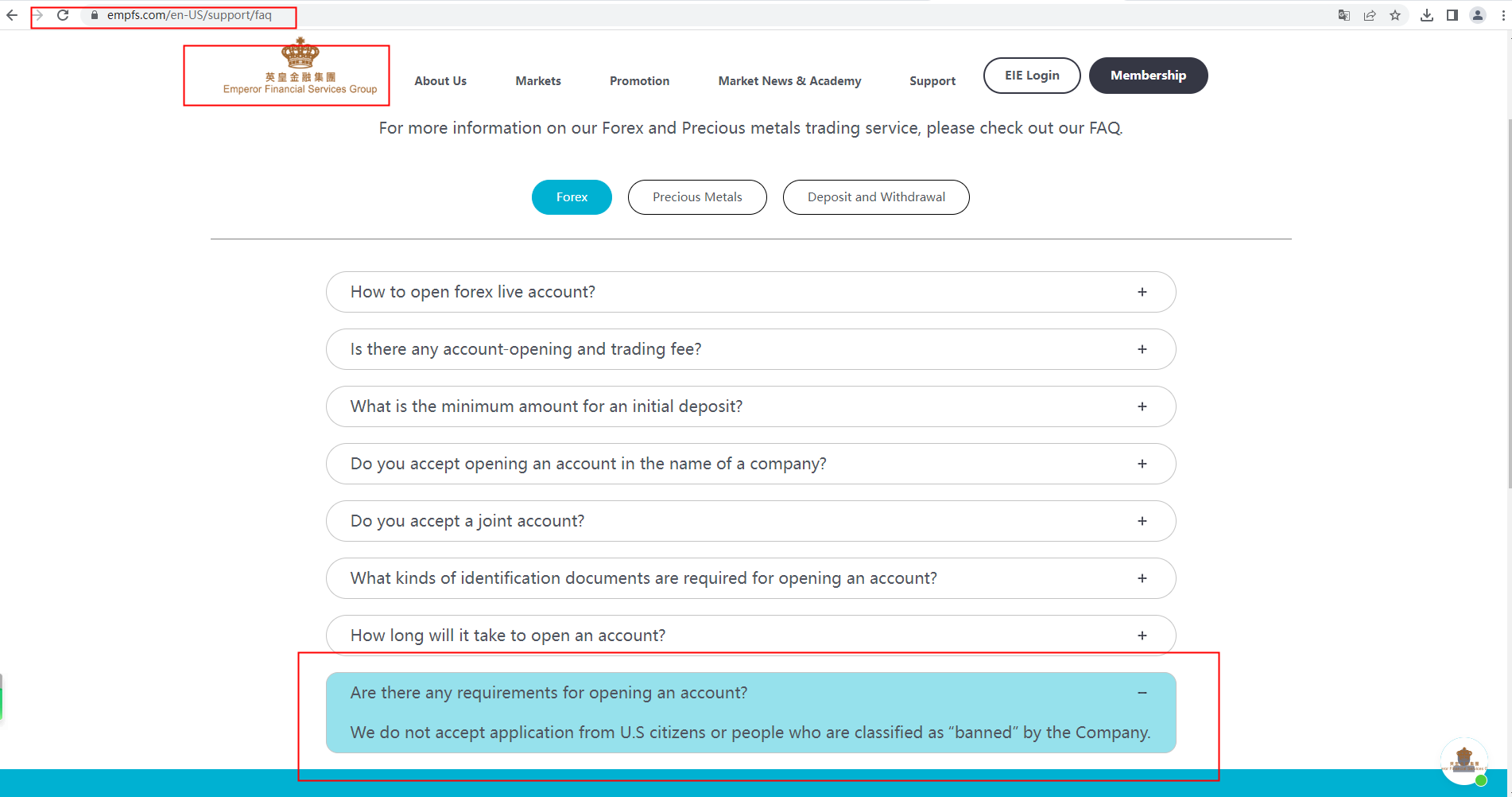Expand 'Do you accept a joint account?'

coord(750,521)
